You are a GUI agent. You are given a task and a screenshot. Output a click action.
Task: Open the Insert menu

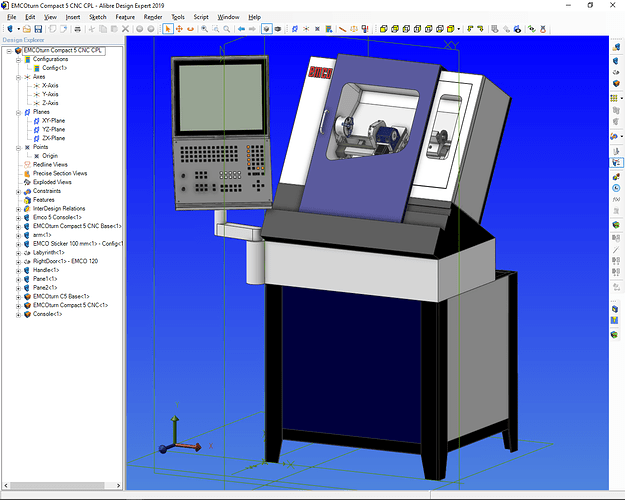(73, 17)
